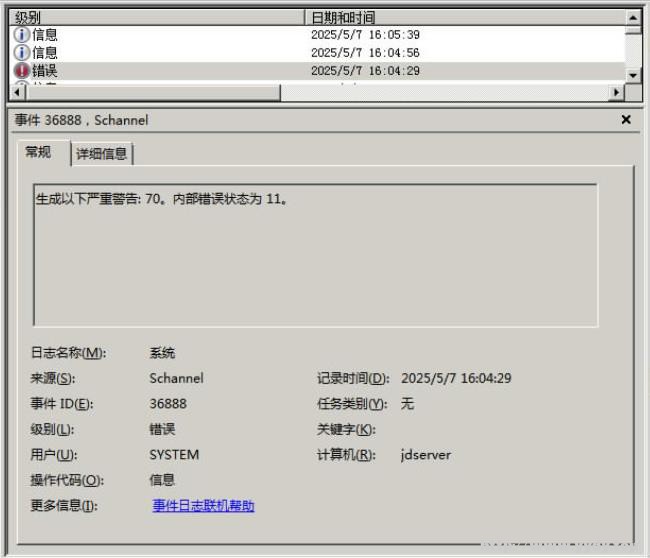The image size is (650, 558).
Task: Click the task category value 无
Action: click(407, 403)
